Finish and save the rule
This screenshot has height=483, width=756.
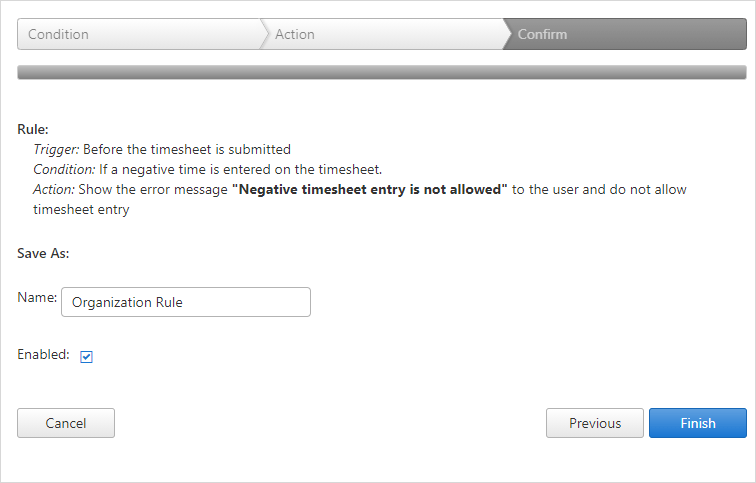click(x=698, y=423)
